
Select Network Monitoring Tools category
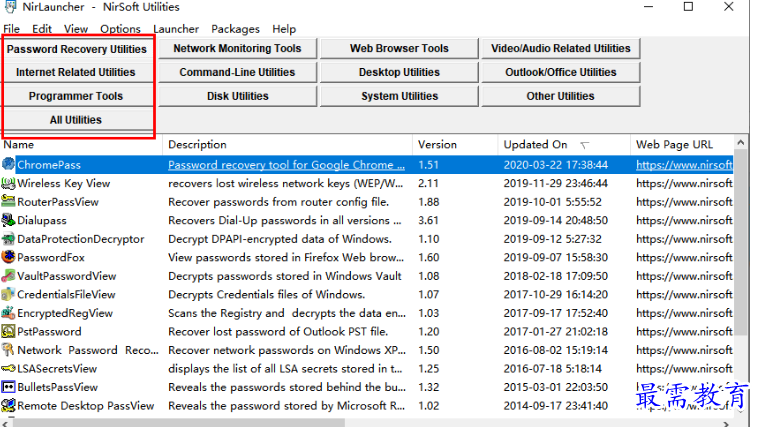coord(238,48)
